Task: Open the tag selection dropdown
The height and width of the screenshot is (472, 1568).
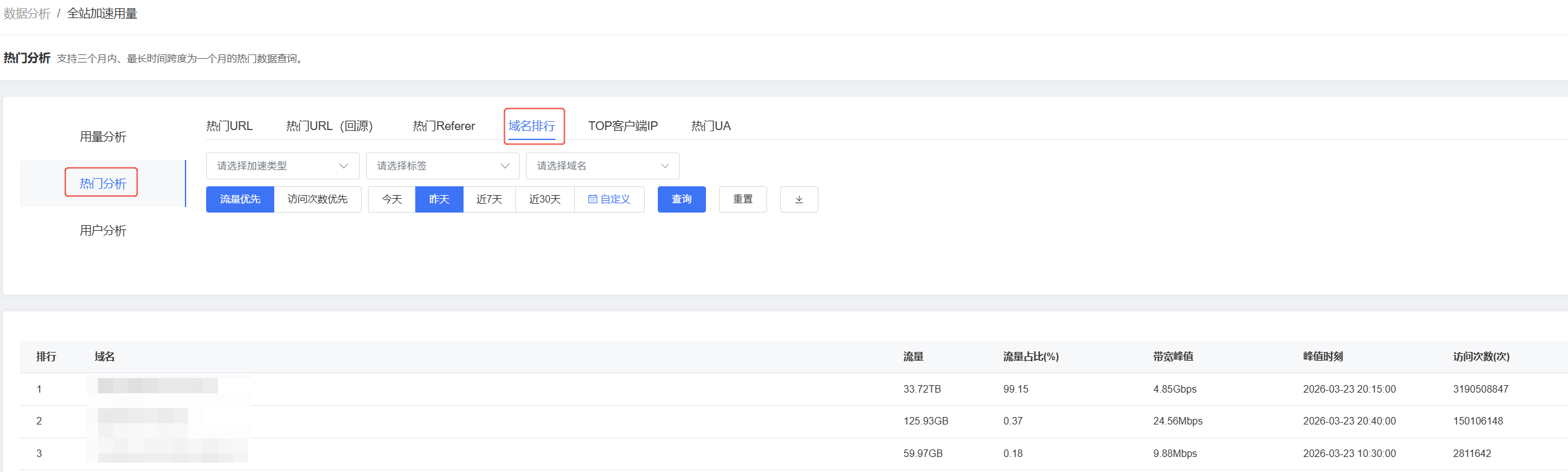Action: click(442, 166)
